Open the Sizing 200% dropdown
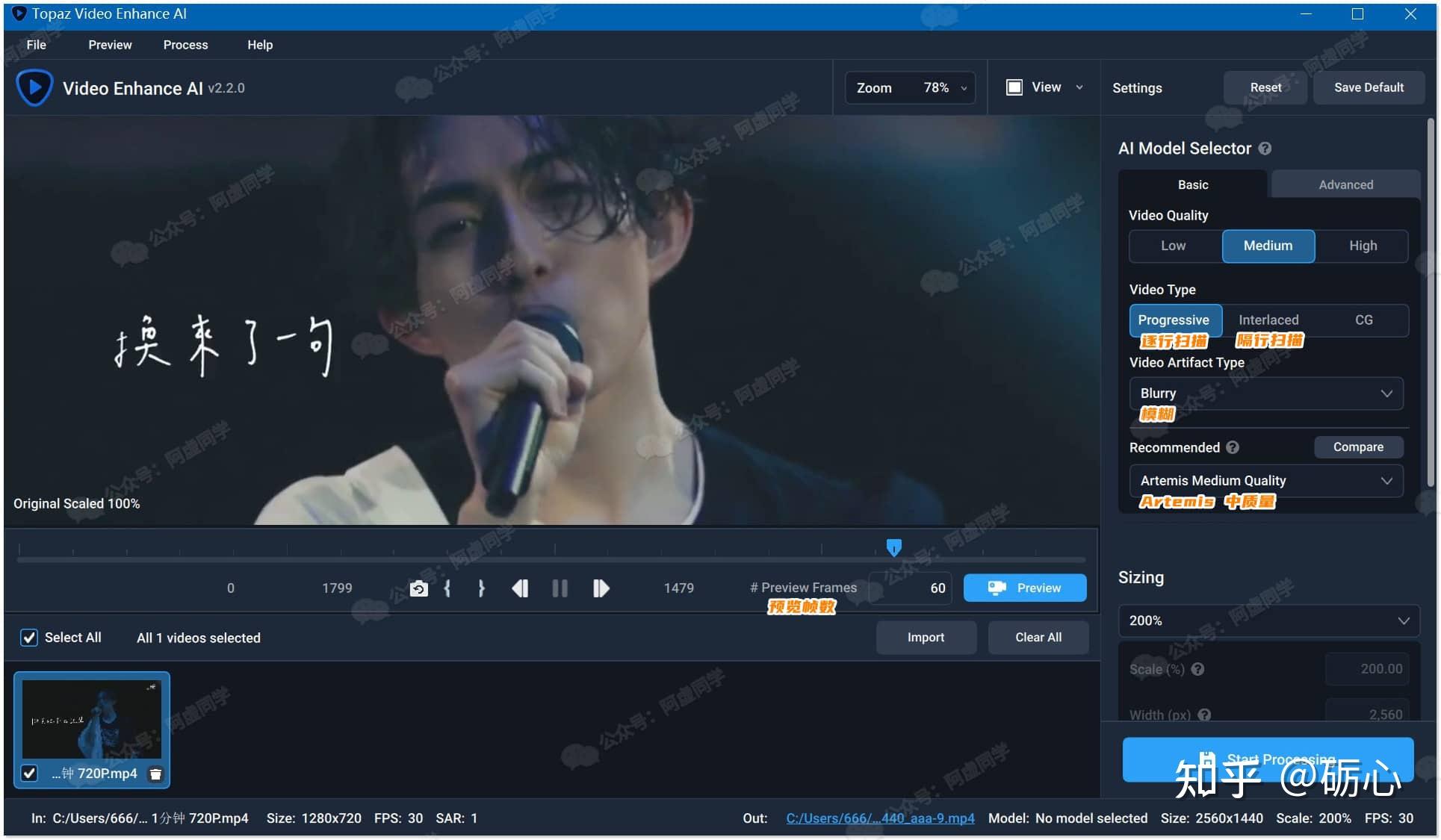The width and height of the screenshot is (1441, 840). tap(1268, 620)
